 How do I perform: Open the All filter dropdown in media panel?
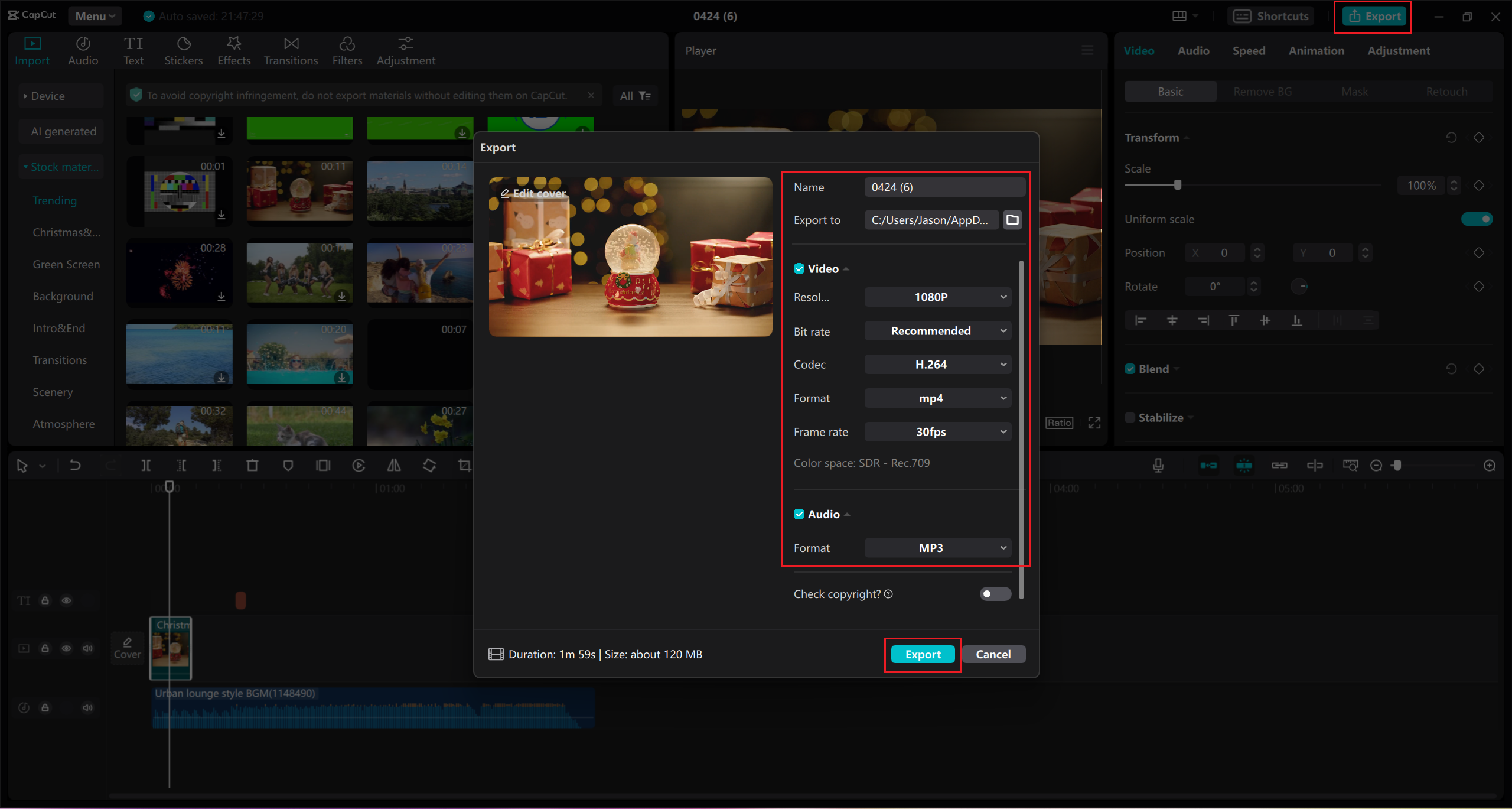pos(635,96)
